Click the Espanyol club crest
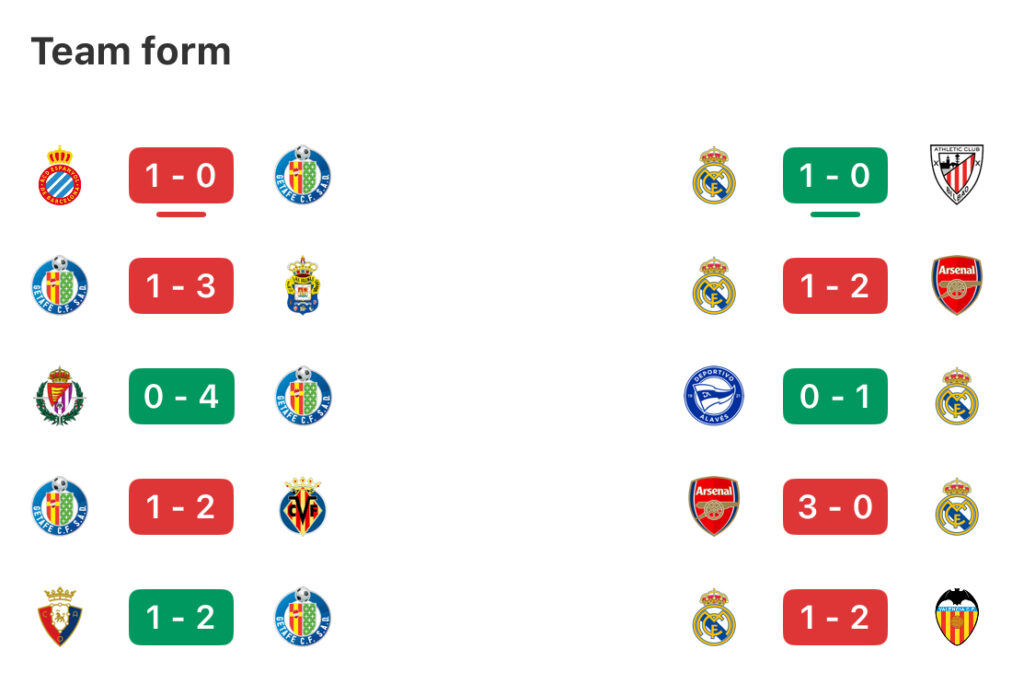The height and width of the screenshot is (684, 1024). tap(59, 175)
